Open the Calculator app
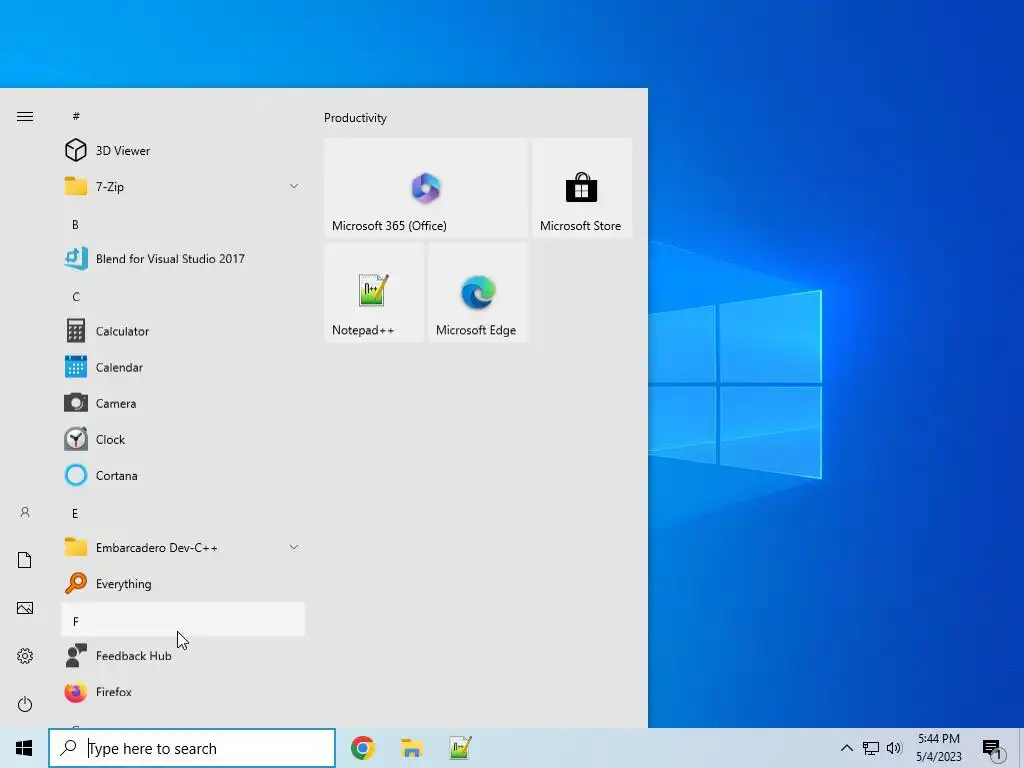1024x768 pixels. pos(183,331)
